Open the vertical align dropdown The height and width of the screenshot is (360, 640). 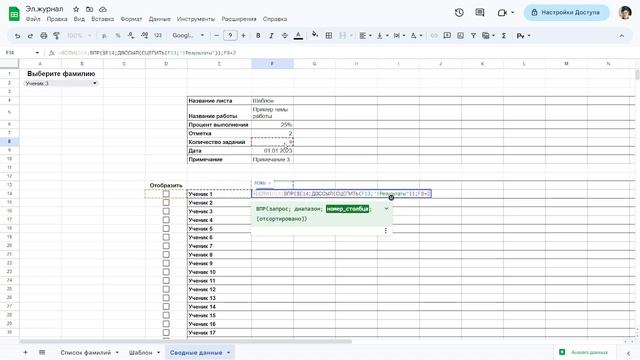(x=382, y=36)
